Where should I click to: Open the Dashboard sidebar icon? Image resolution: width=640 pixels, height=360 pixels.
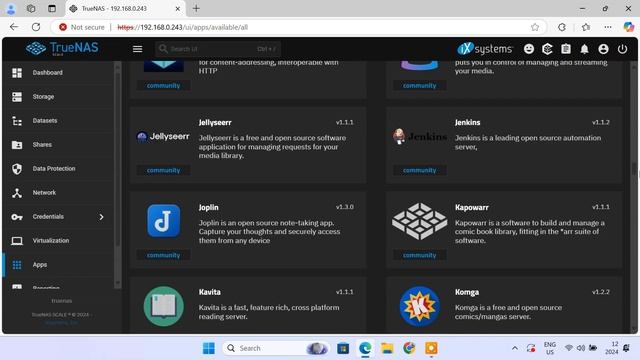17,73
